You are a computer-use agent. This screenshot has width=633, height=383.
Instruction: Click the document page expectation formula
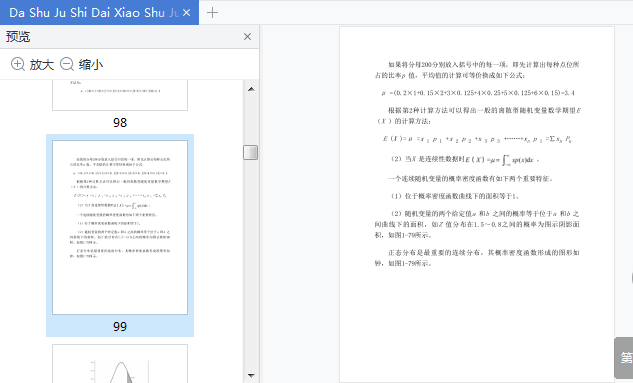pos(477,139)
